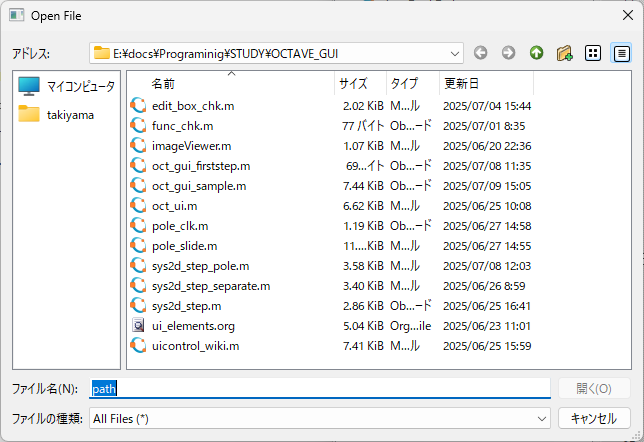Click the Octave icon of imageViewer.m
The image size is (644, 442).
(138, 146)
